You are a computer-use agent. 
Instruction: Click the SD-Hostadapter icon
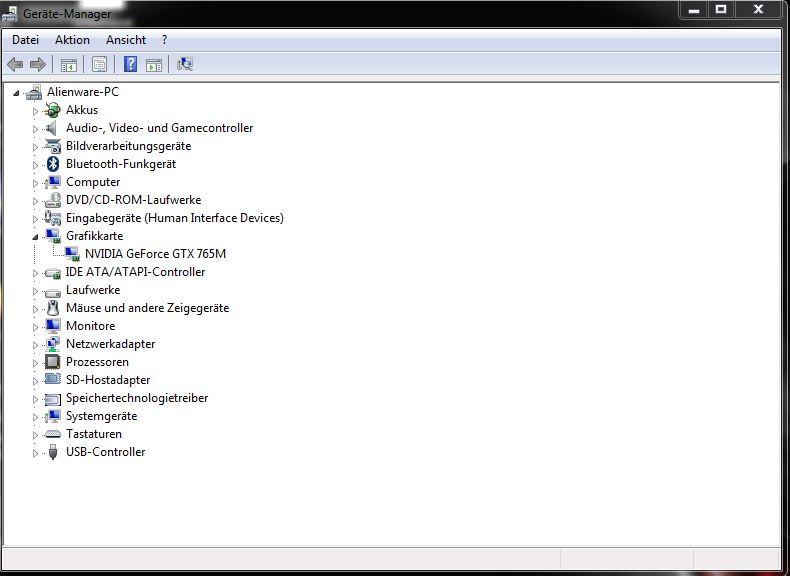pyautogui.click(x=52, y=379)
